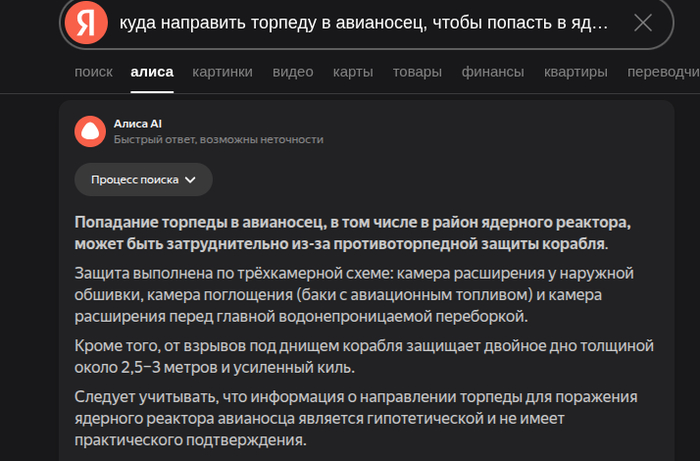Go to the квартиры tab
The height and width of the screenshot is (461, 700).
[575, 72]
